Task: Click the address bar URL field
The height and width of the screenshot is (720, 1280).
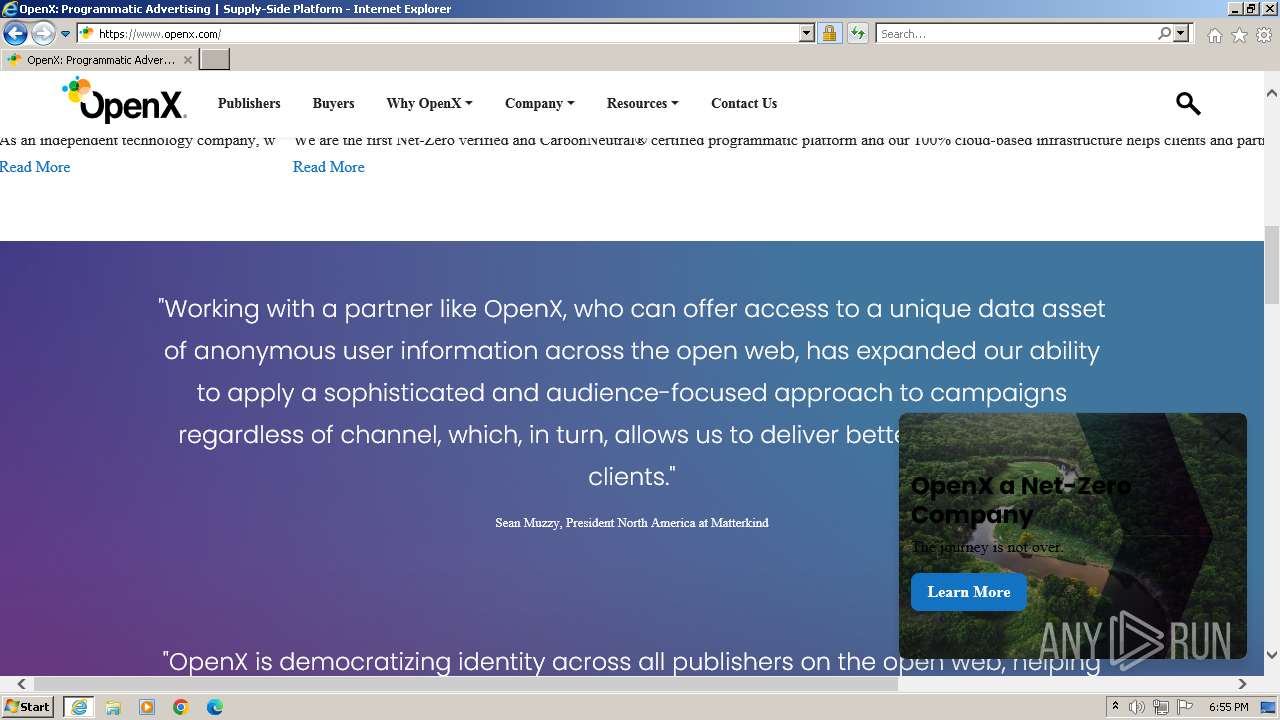Action: pos(447,33)
